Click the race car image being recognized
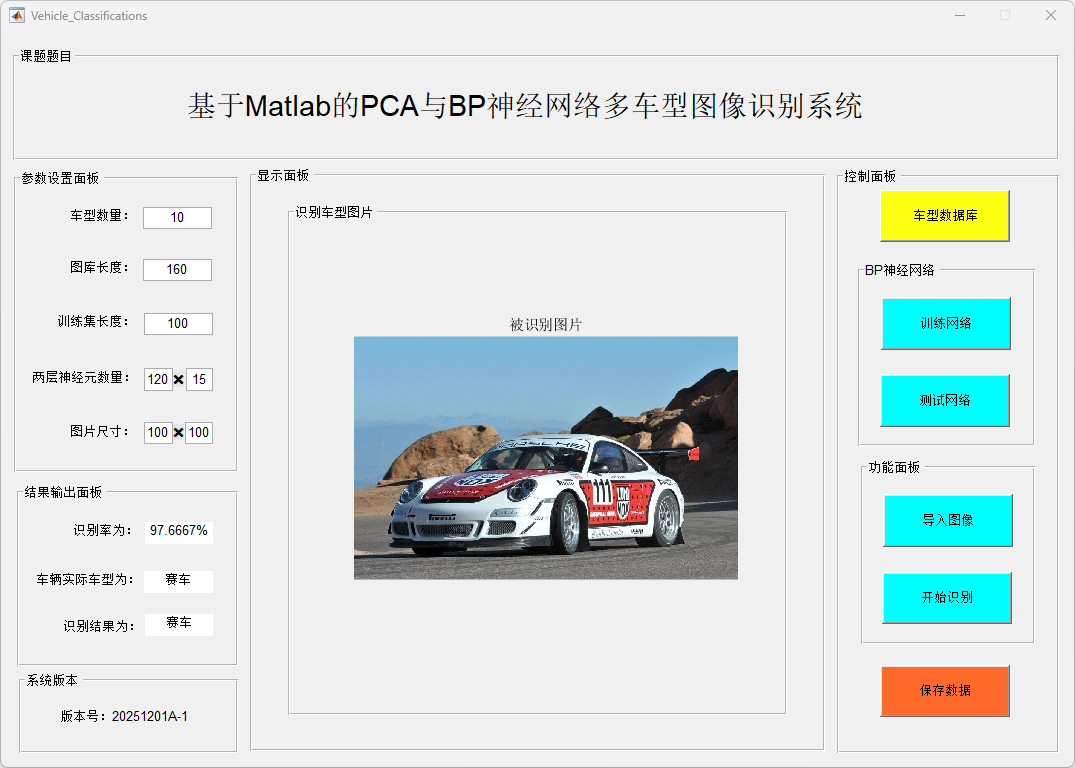 (545, 458)
